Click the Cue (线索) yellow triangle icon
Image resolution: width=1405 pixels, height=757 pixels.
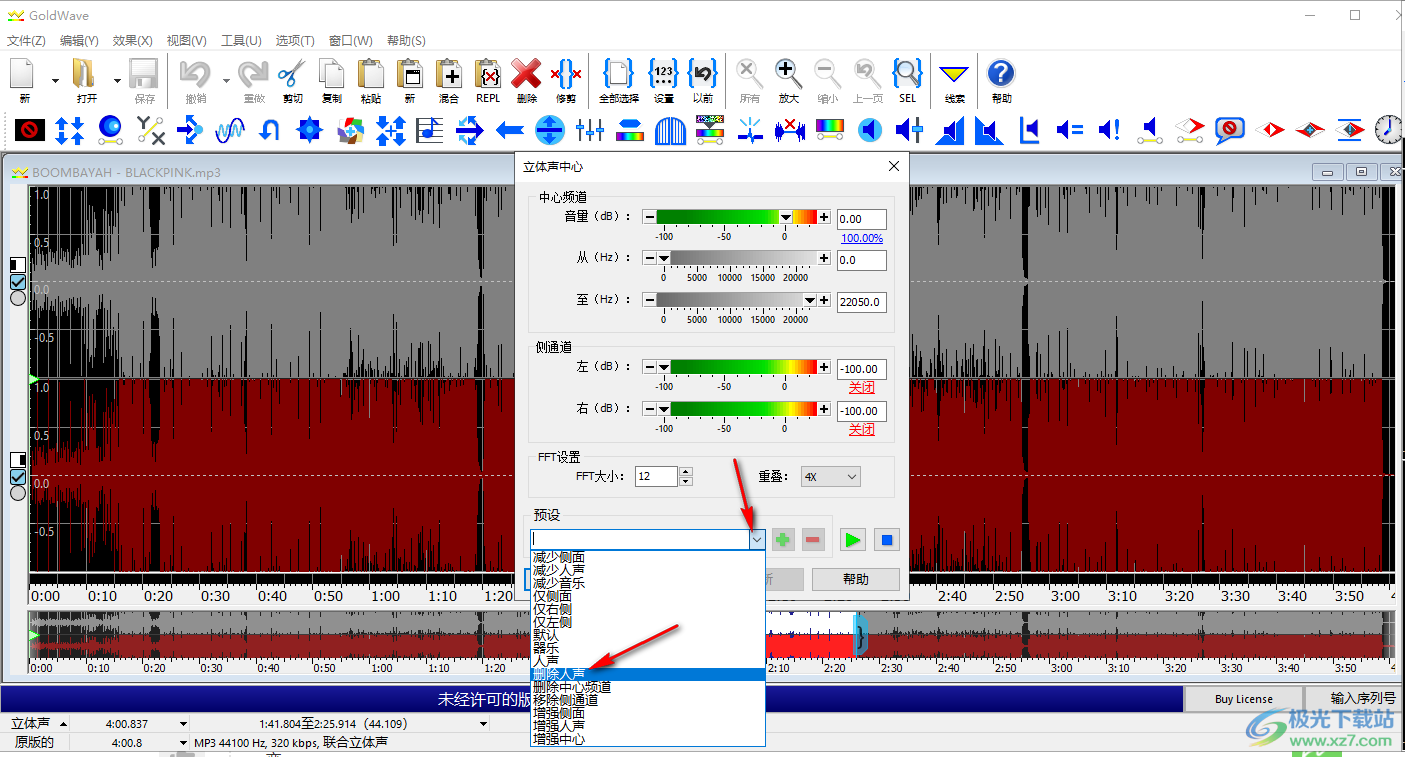coord(955,75)
